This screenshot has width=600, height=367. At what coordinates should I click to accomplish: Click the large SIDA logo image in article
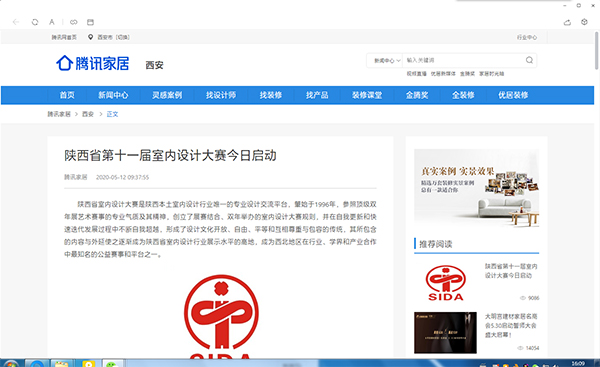pos(221,316)
